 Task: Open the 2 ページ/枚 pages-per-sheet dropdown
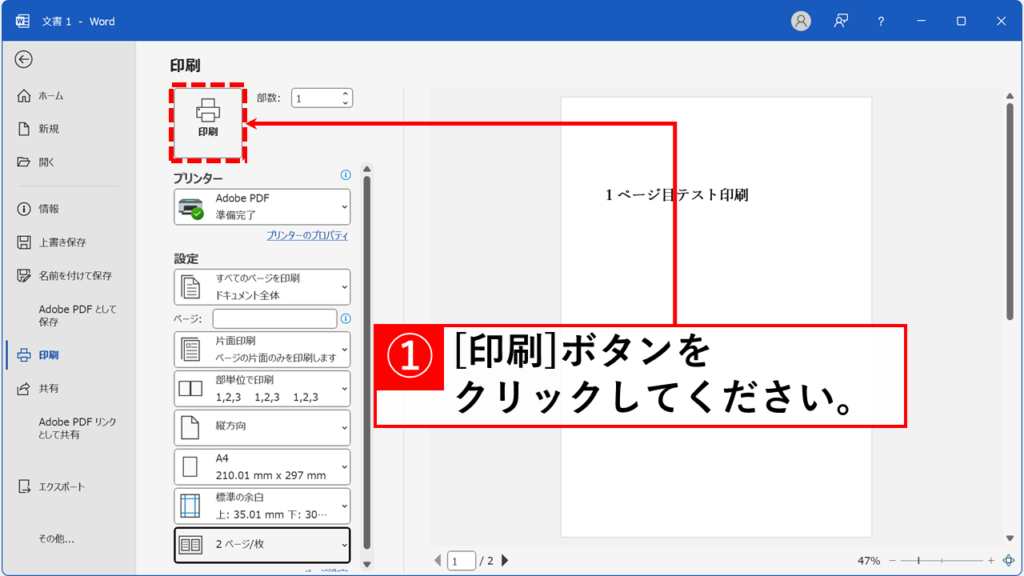coord(262,545)
